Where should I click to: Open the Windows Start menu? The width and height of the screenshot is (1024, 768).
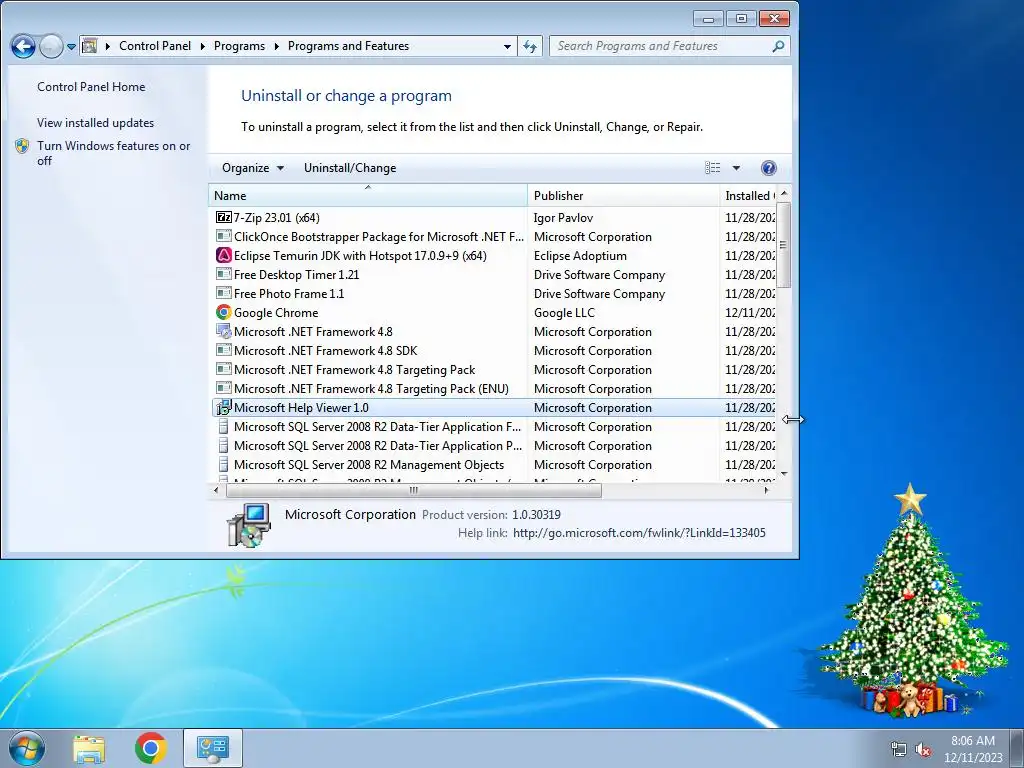27,748
